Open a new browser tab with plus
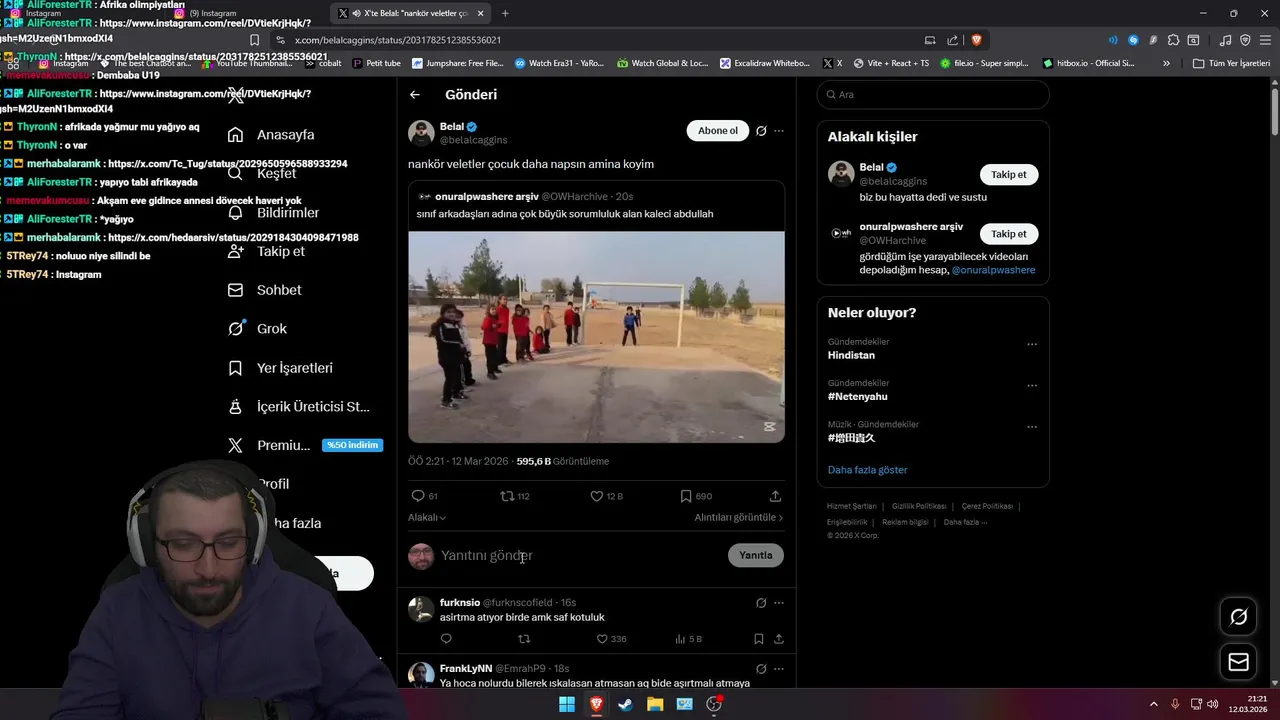This screenshot has width=1280, height=720. tap(505, 13)
